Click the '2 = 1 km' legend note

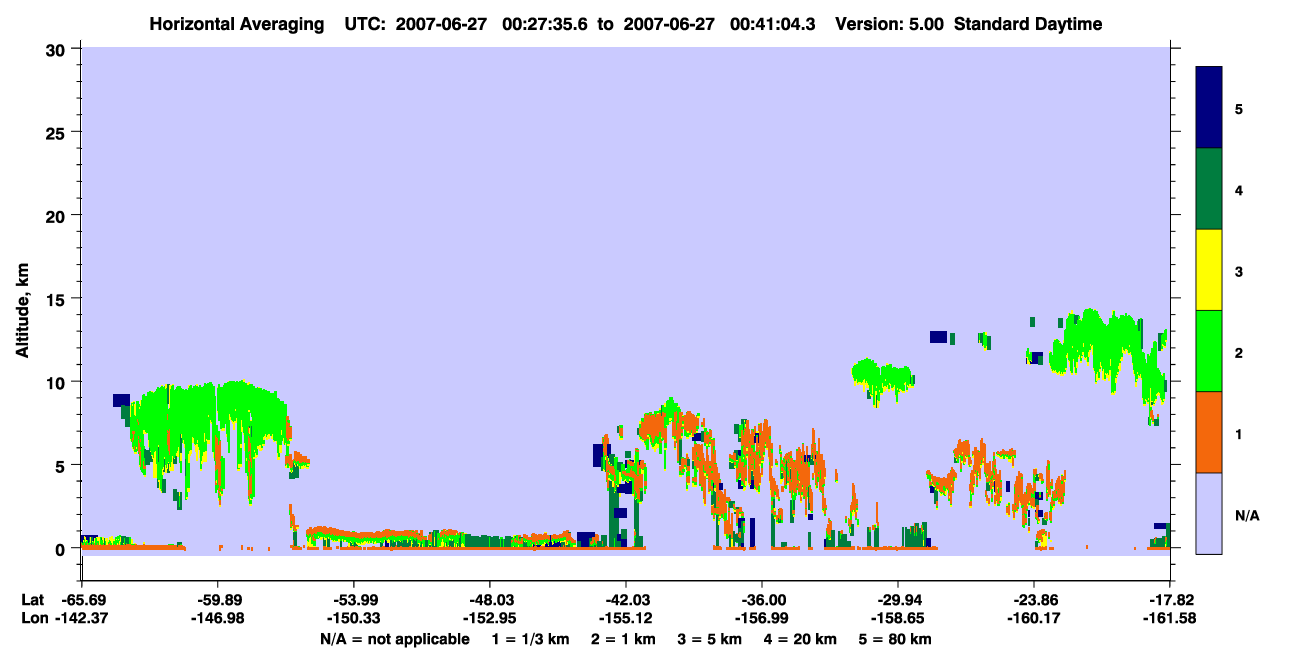coord(622,639)
